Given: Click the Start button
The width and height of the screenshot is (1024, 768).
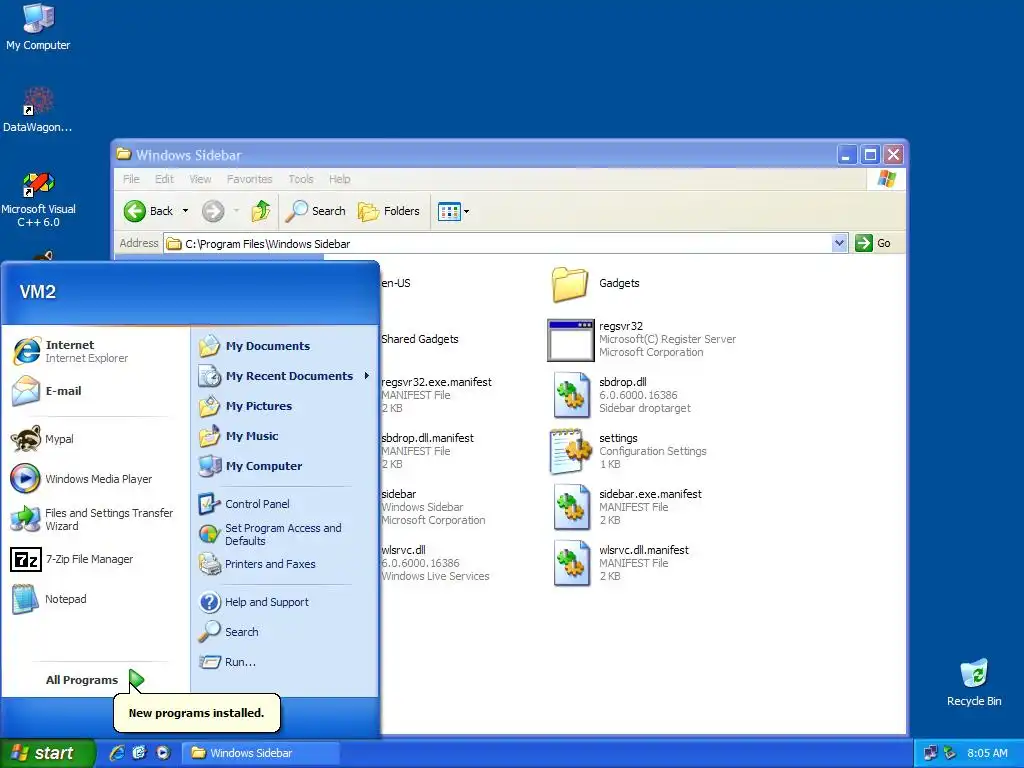Looking at the screenshot, I should coord(46,753).
